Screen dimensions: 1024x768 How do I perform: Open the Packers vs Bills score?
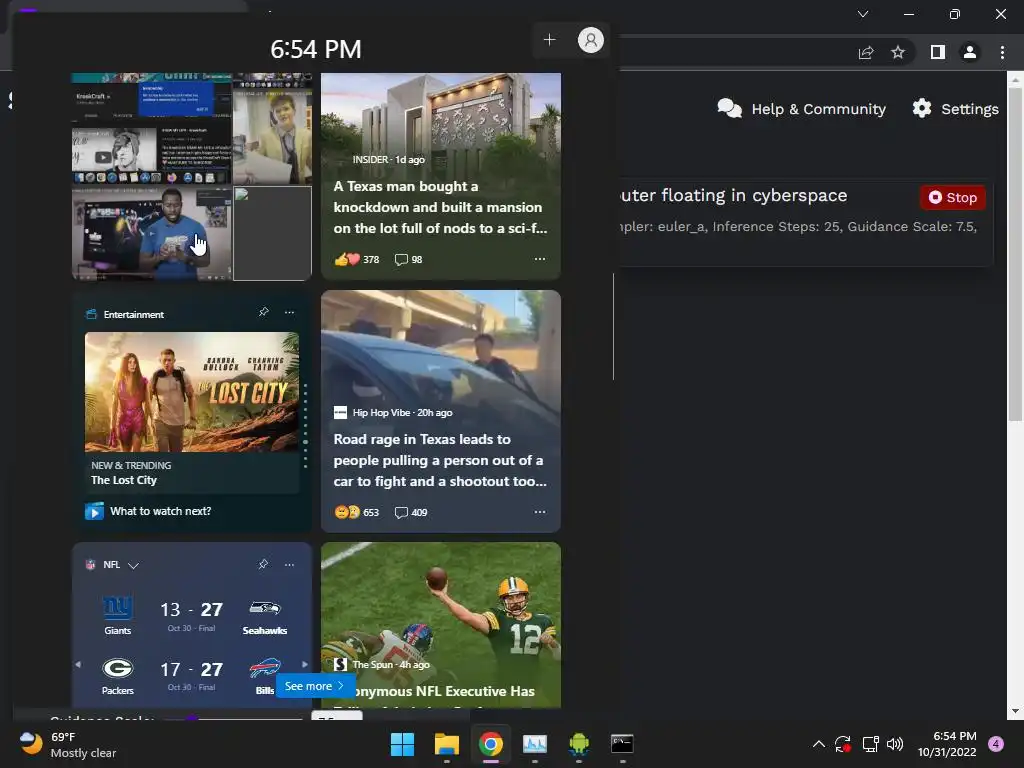coord(191,675)
